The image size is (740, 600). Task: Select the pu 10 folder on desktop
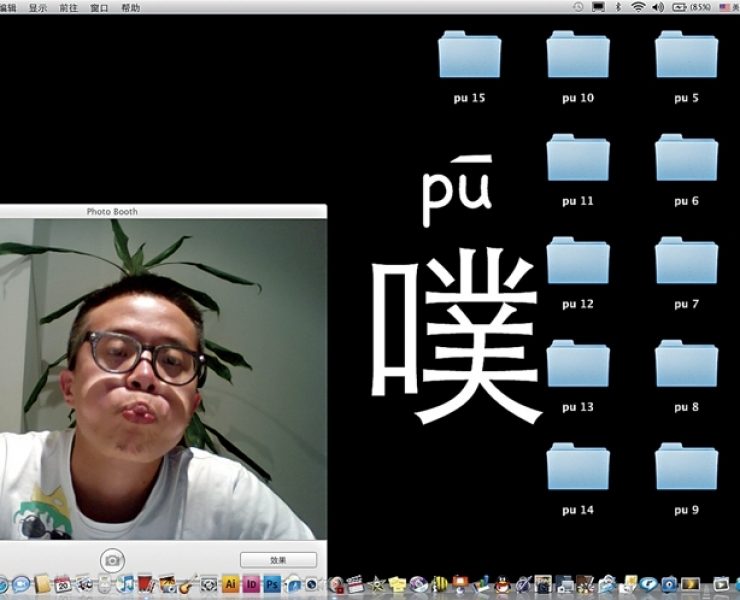click(577, 56)
